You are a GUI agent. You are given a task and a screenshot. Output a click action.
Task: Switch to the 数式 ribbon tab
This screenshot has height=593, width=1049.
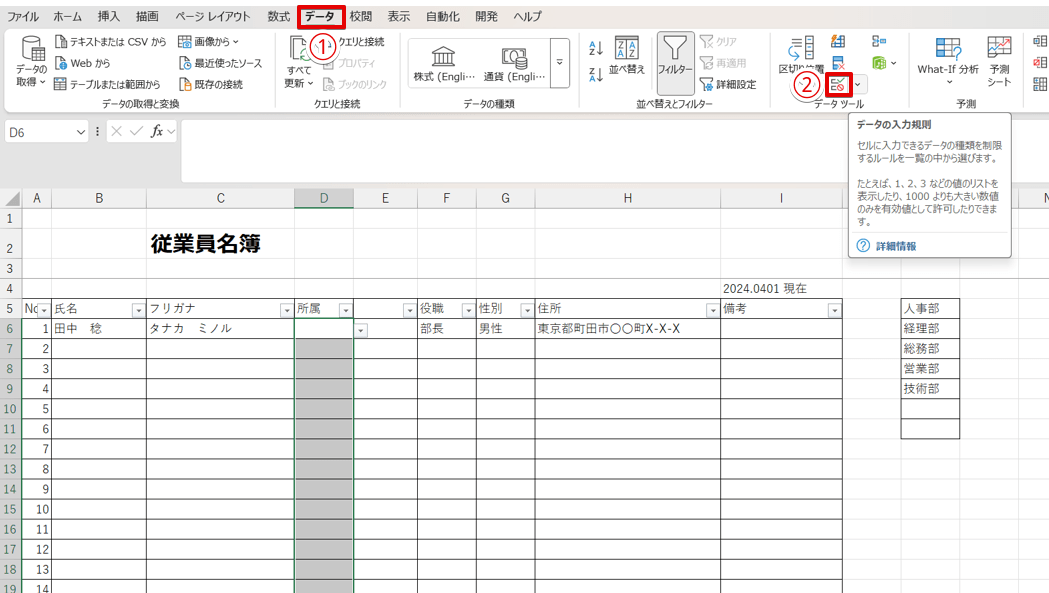point(279,16)
